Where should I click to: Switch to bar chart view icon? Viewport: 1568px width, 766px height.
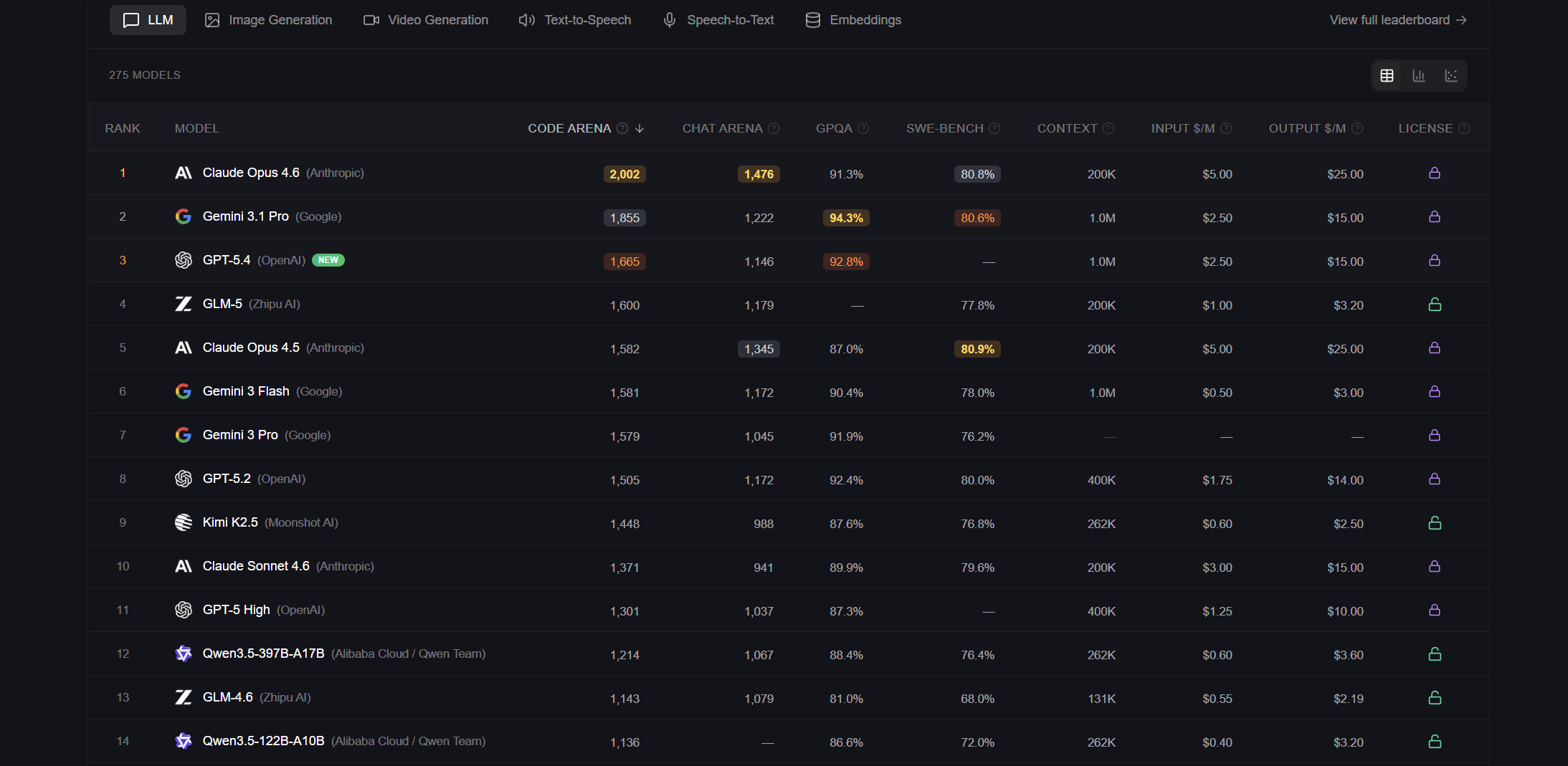pyautogui.click(x=1419, y=75)
